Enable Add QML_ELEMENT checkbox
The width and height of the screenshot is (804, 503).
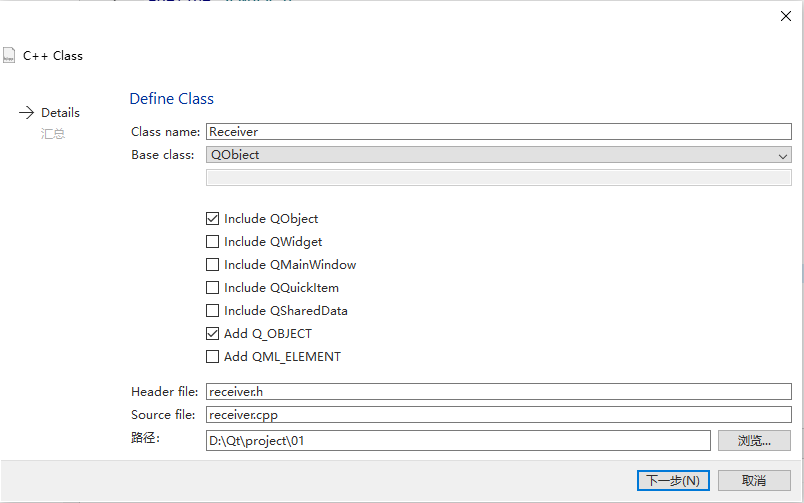pos(212,356)
